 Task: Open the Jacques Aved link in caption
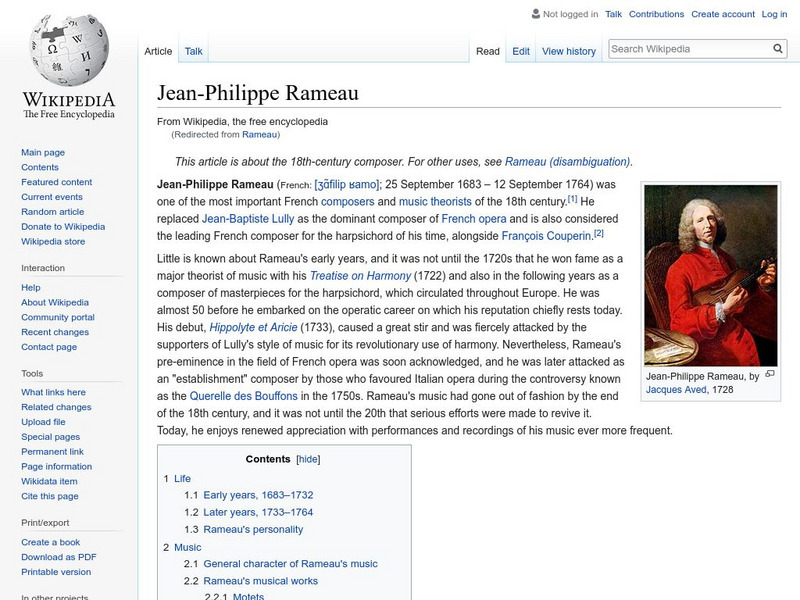coord(676,390)
